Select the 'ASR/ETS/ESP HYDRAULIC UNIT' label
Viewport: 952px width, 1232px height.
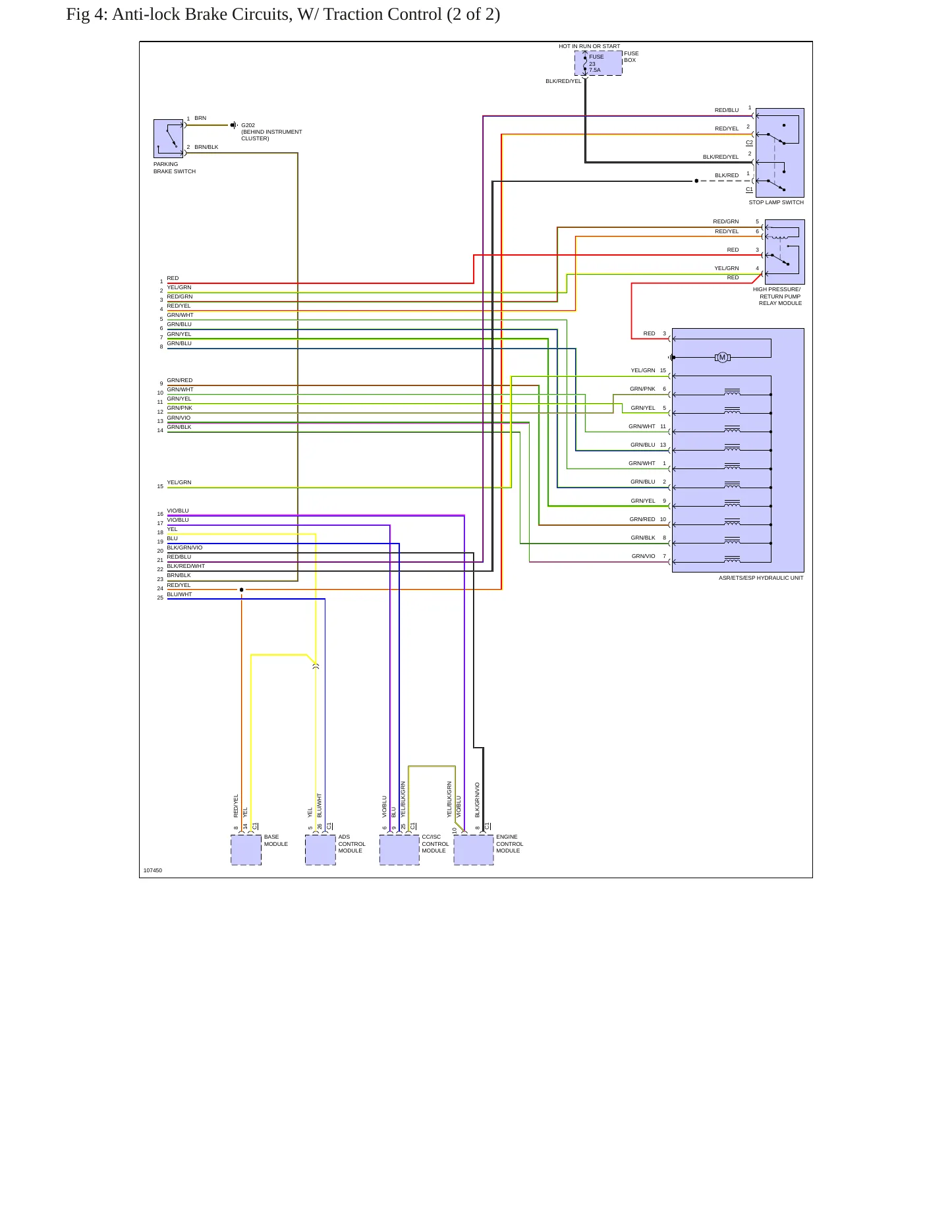click(x=761, y=578)
